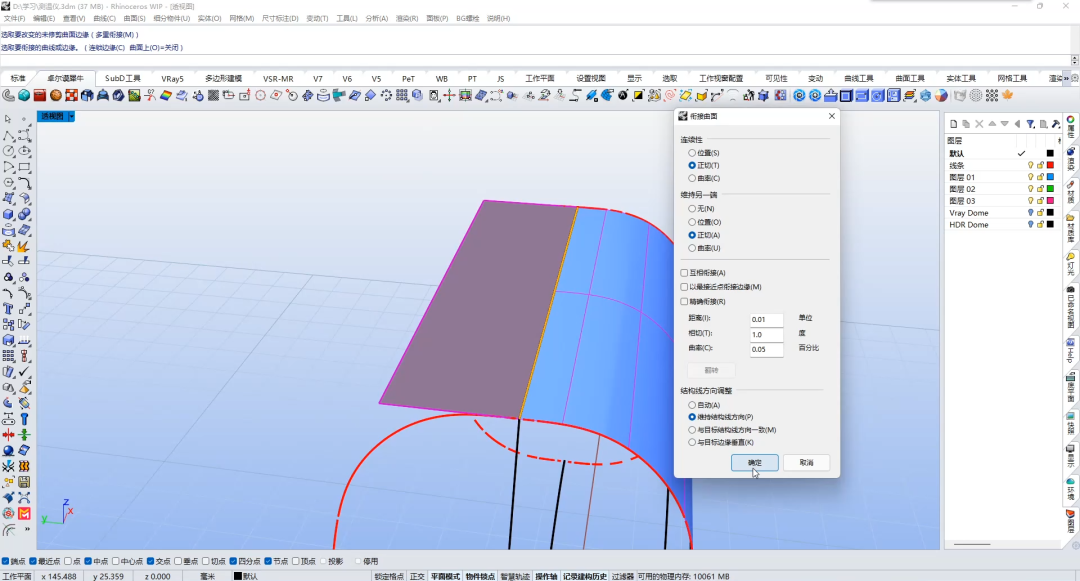
Task: Toggle Gumball (操作轴) in status bar
Action: point(546,576)
